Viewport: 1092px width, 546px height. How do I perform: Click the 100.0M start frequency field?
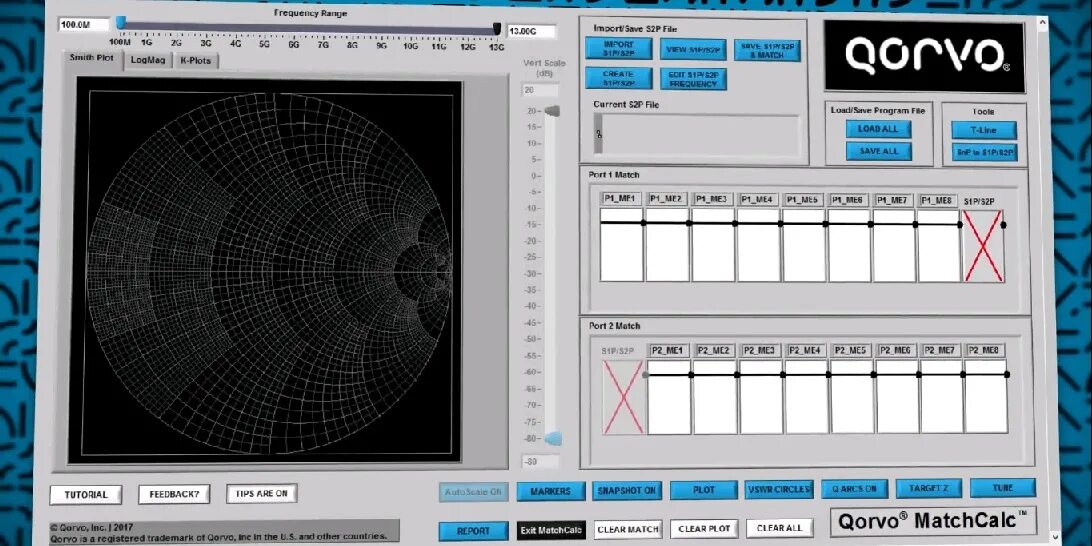[x=84, y=25]
